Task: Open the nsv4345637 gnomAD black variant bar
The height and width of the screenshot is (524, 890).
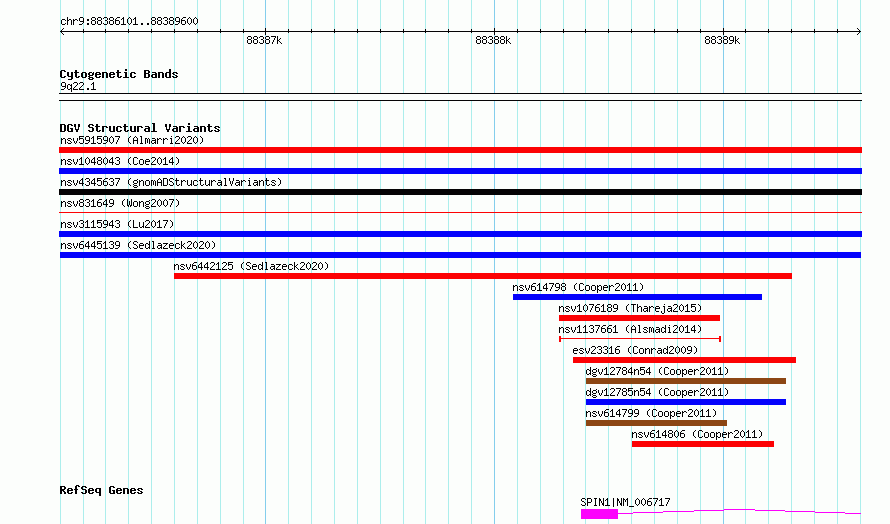Action: pos(460,192)
